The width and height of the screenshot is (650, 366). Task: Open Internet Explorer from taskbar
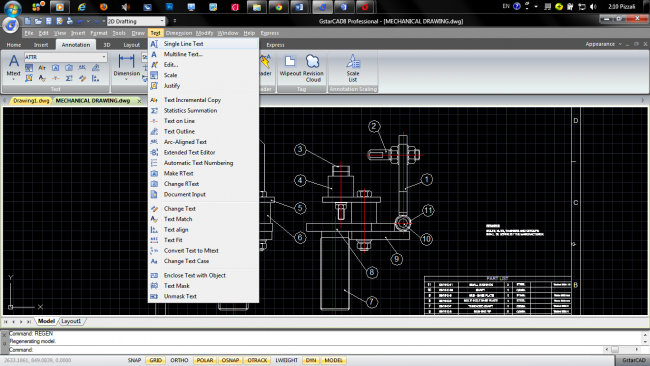click(x=82, y=7)
